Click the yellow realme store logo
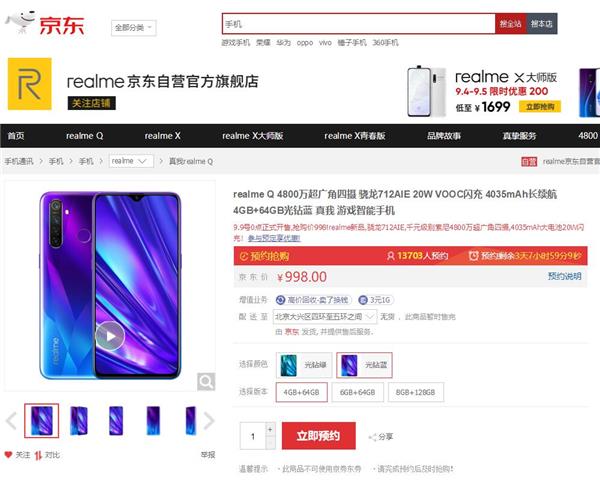The width and height of the screenshot is (600, 483). click(30, 84)
